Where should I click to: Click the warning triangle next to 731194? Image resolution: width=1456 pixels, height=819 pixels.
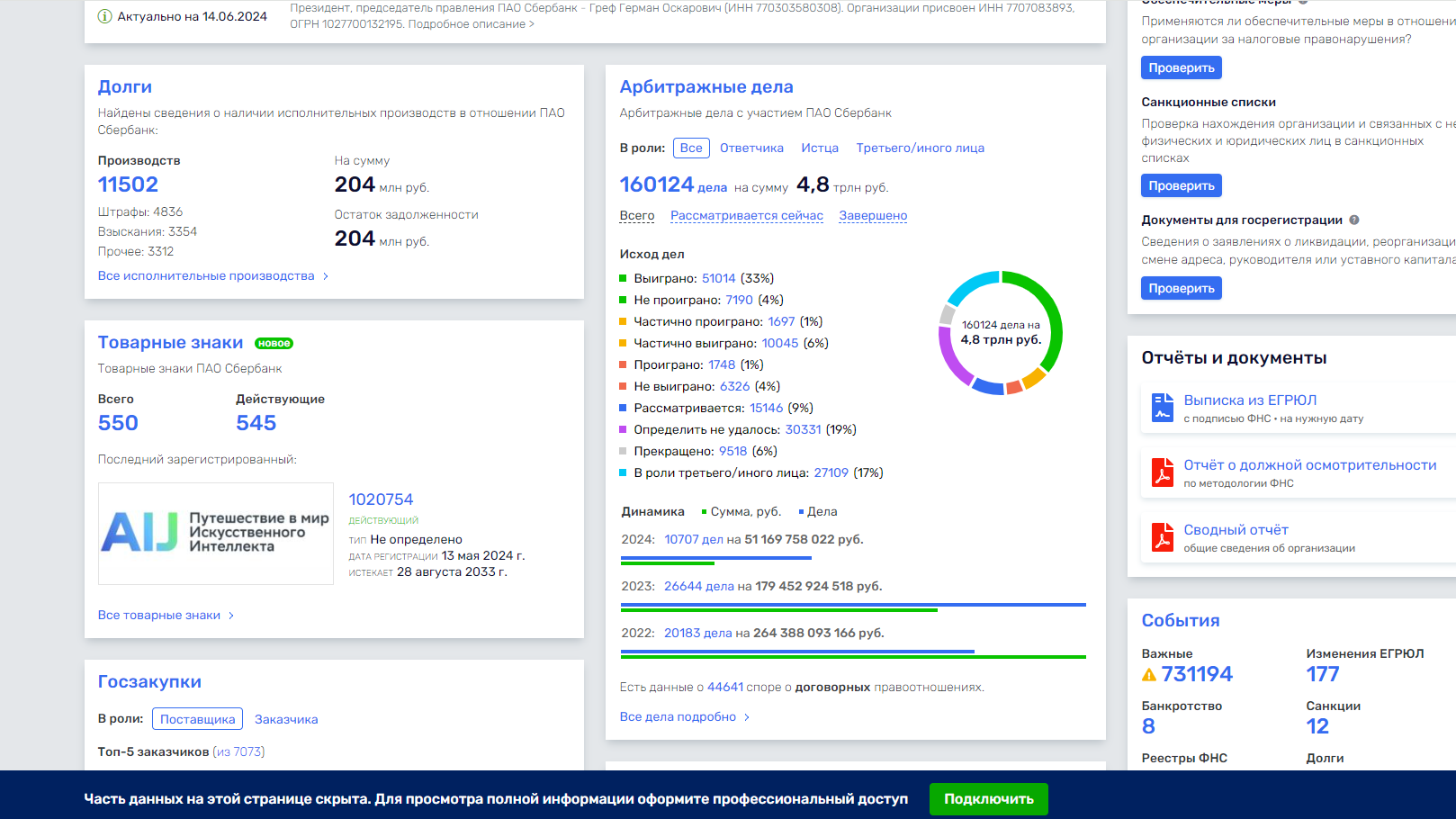click(x=1149, y=675)
